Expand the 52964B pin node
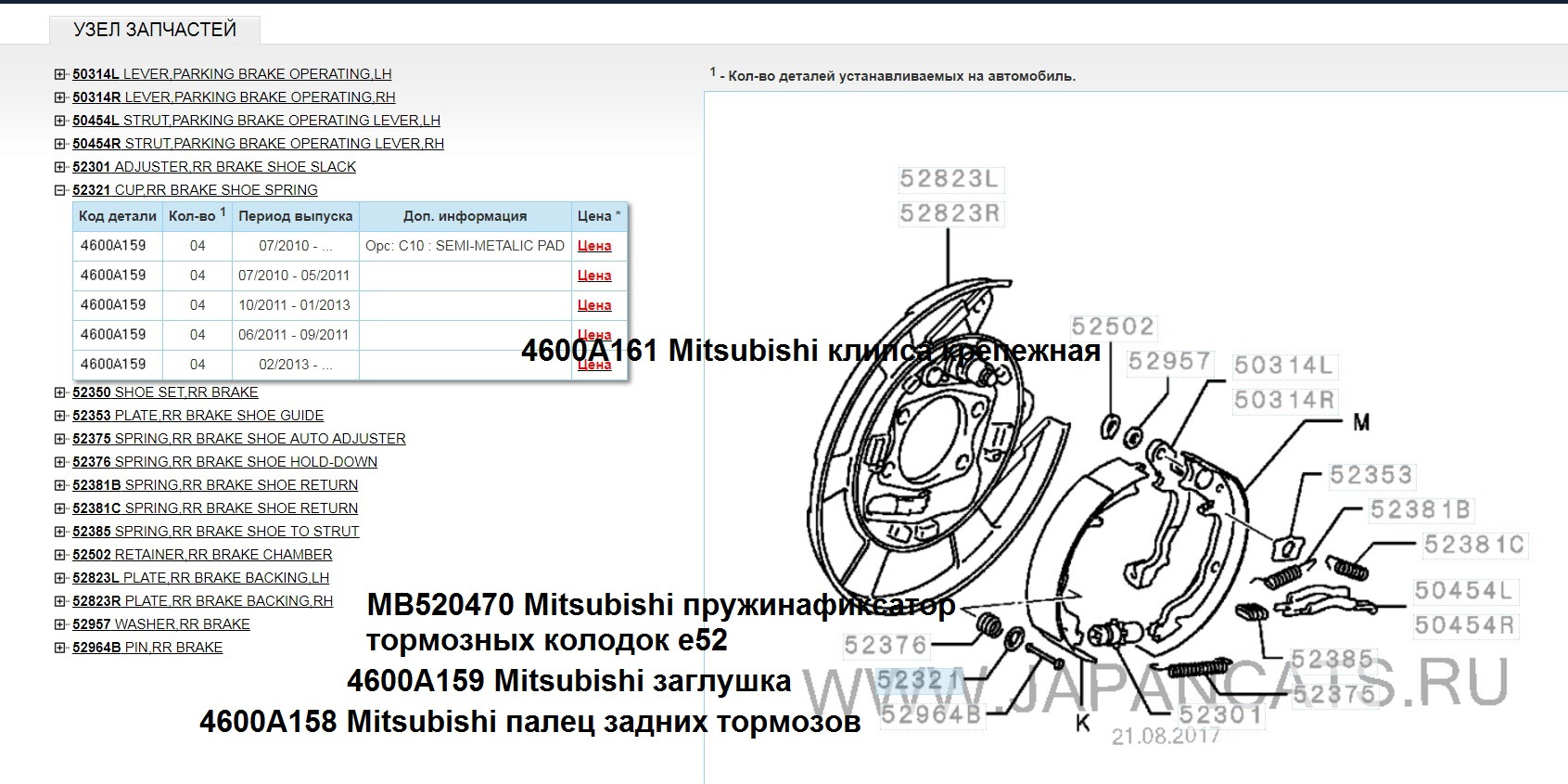Screen dimensions: 1568x784 (60, 648)
